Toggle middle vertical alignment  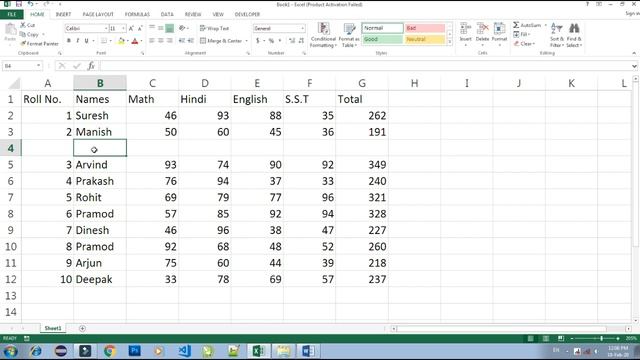[x=160, y=28]
